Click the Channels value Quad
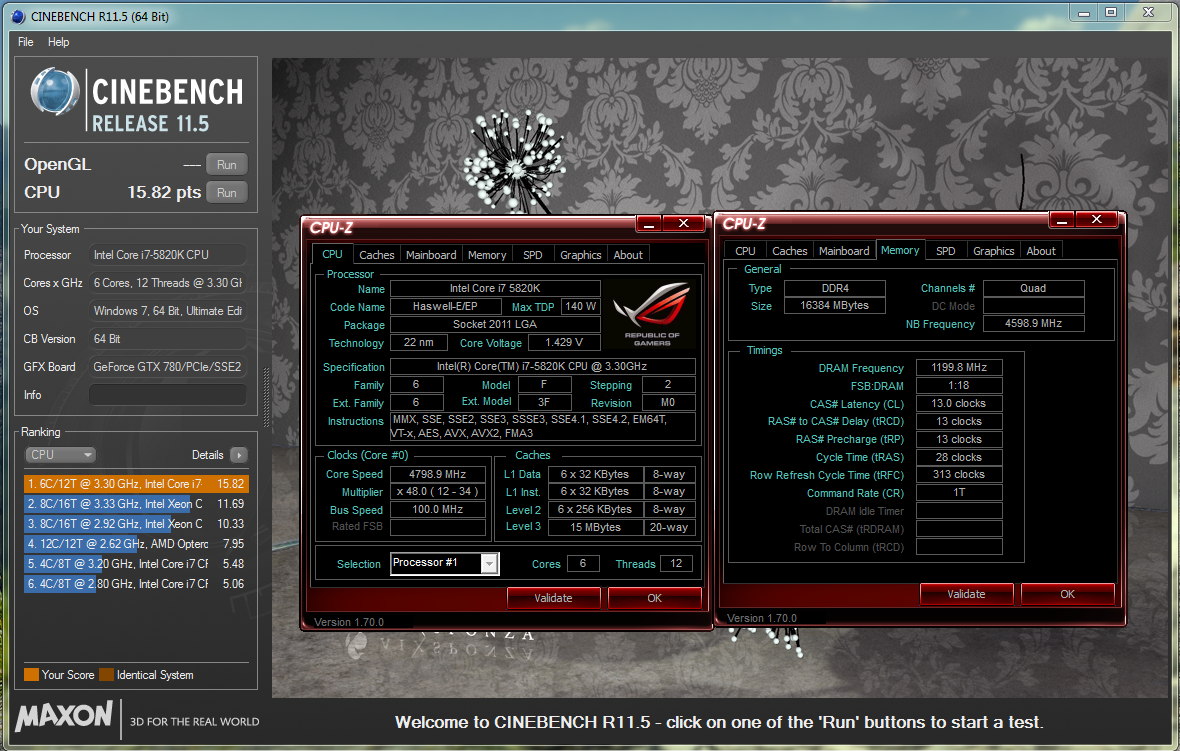Viewport: 1180px width, 751px height. click(x=1033, y=288)
